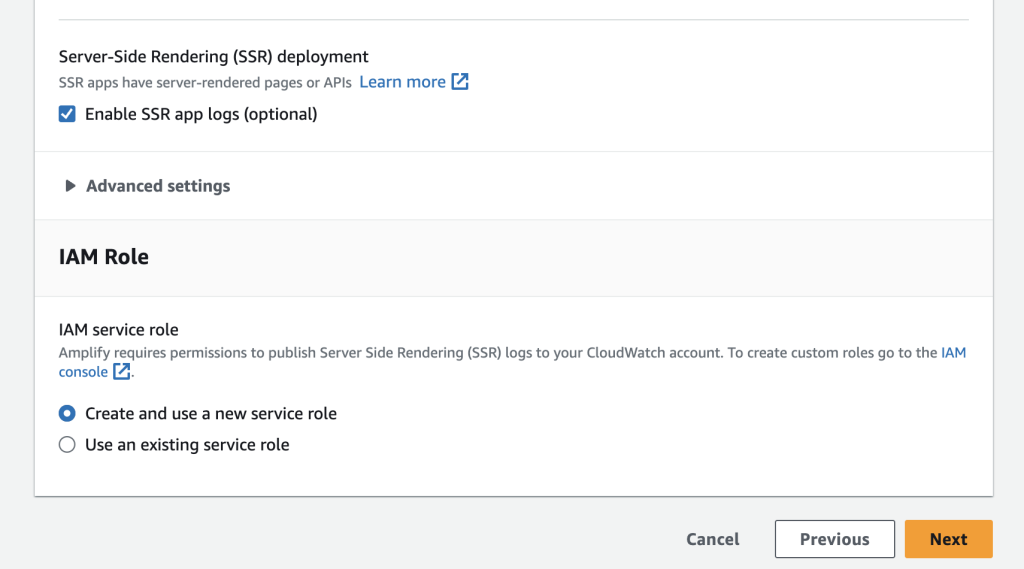Open the Learn more link about SSR
This screenshot has height=569, width=1024.
pyautogui.click(x=402, y=82)
